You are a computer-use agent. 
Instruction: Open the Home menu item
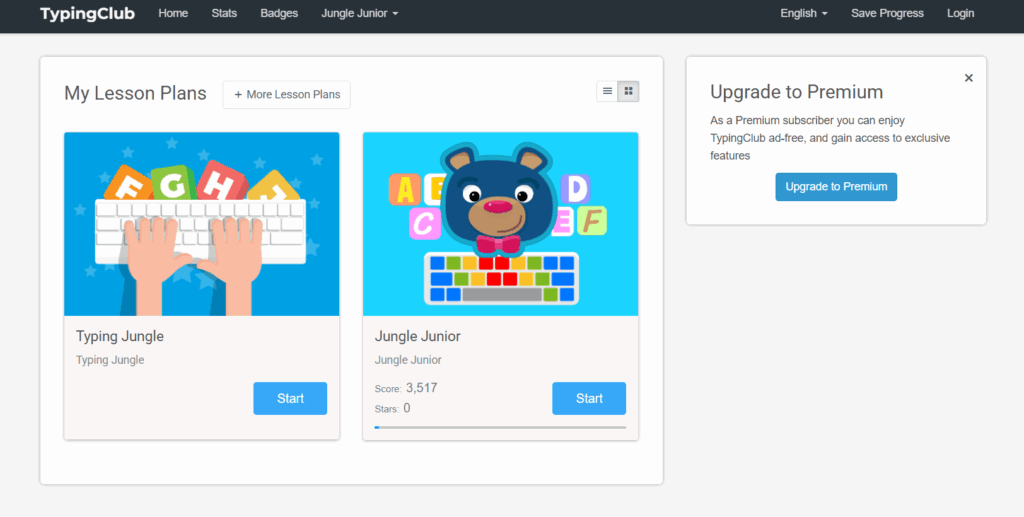(x=173, y=13)
